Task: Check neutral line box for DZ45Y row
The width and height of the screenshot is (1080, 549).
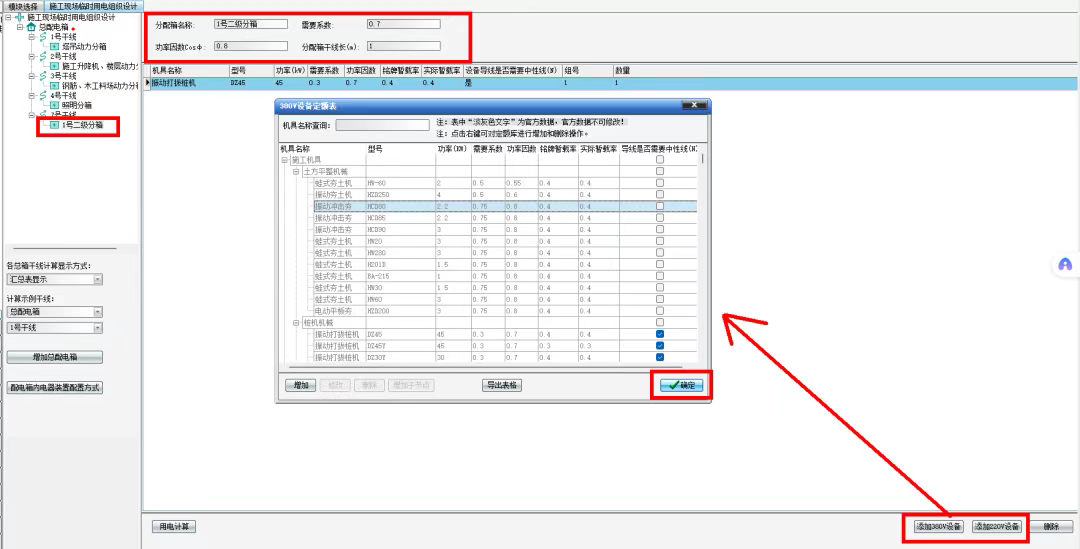Action: pos(659,345)
